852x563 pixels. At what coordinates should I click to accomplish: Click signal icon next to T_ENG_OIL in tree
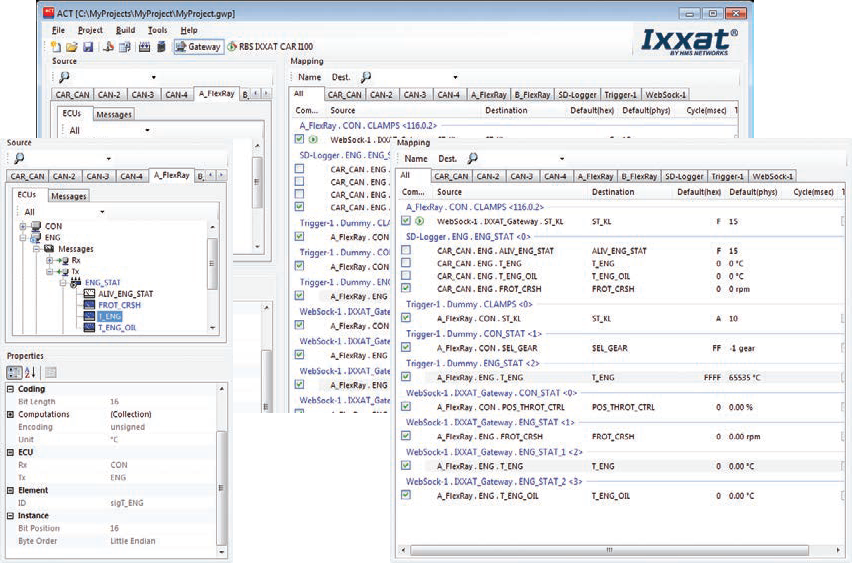click(x=89, y=328)
